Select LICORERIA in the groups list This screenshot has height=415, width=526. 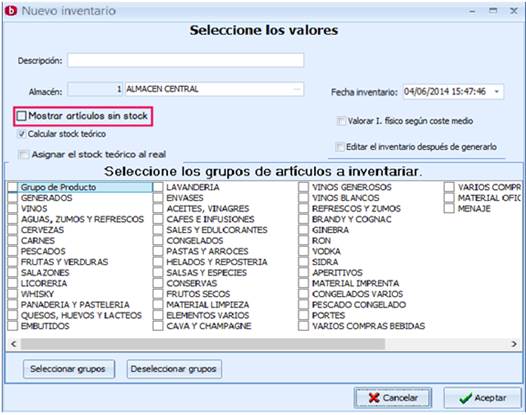44,283
